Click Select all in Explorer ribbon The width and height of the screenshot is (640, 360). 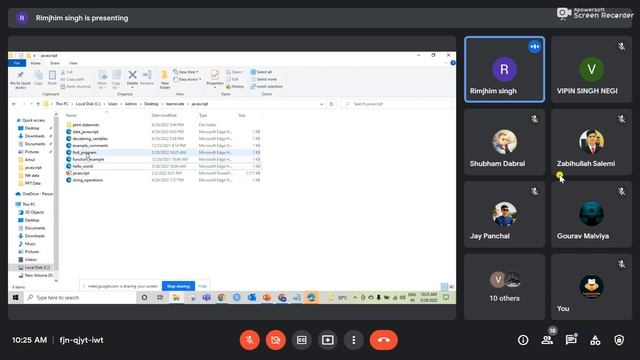[261, 72]
